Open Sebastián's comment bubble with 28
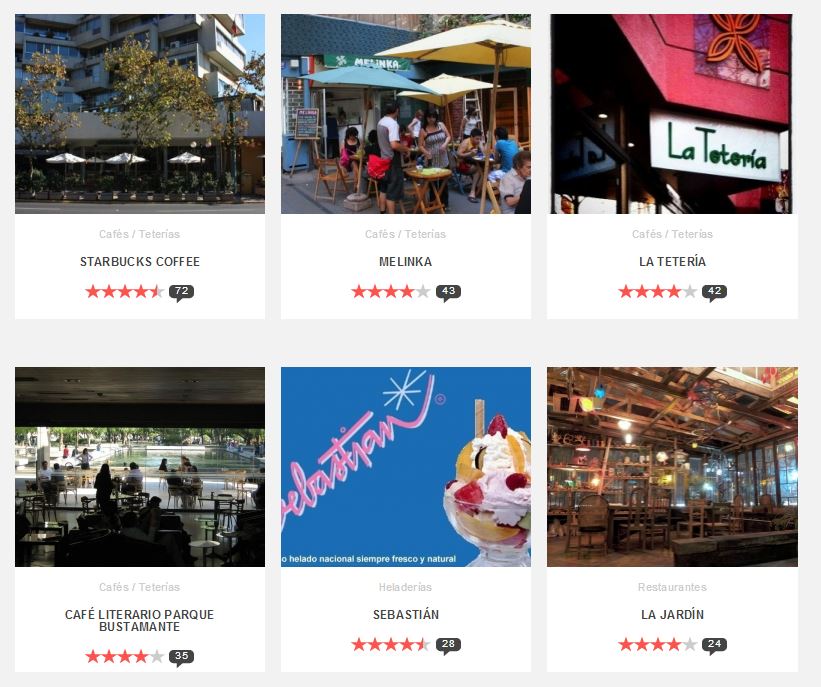The height and width of the screenshot is (687, 821). pyautogui.click(x=448, y=645)
